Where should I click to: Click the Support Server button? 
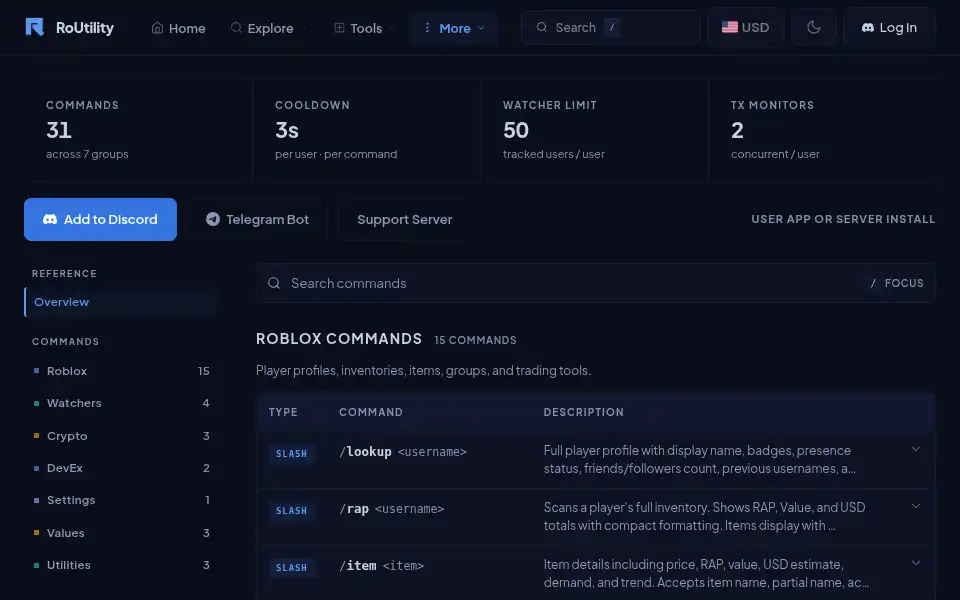point(404,219)
